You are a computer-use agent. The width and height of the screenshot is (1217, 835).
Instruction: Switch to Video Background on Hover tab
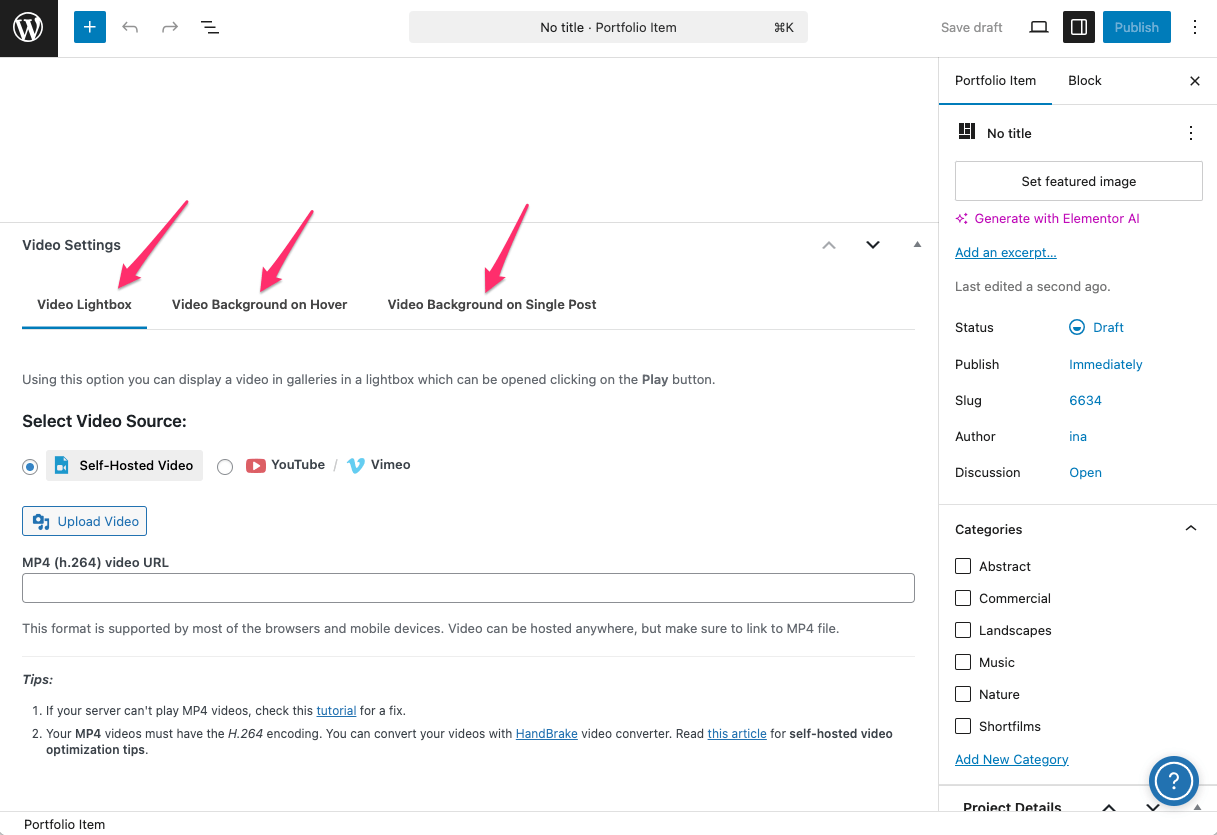pos(259,304)
